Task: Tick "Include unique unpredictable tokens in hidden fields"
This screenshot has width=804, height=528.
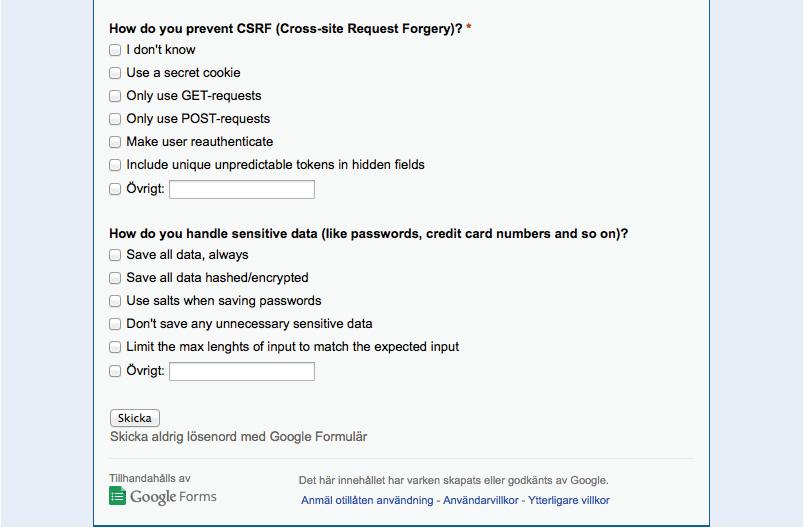Action: click(x=115, y=165)
